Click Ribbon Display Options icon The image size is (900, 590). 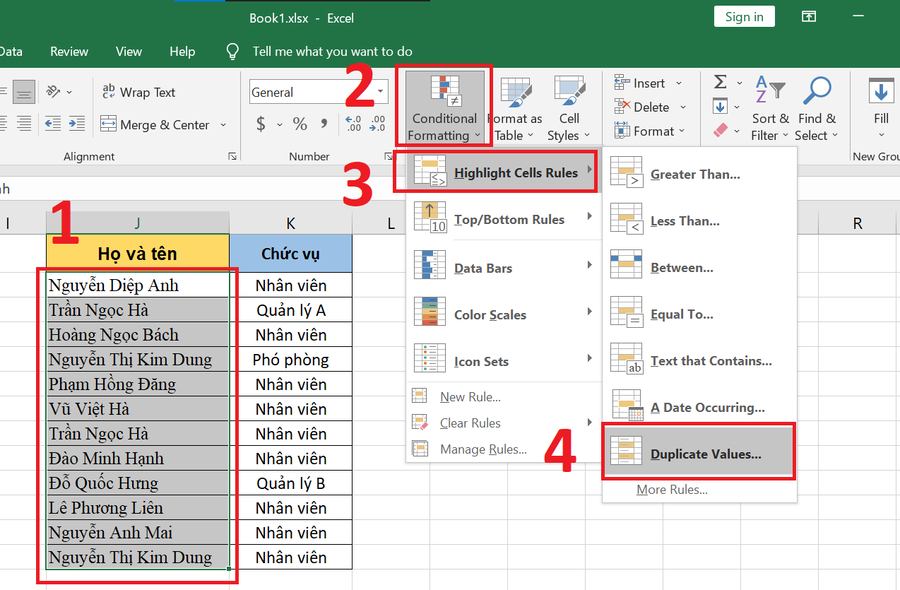(x=809, y=17)
